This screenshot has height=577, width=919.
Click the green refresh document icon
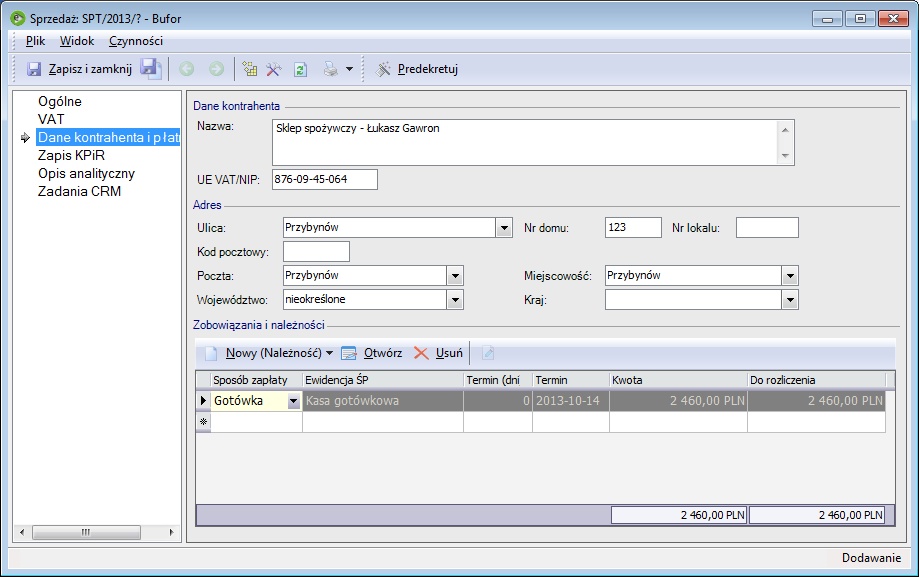click(x=301, y=69)
